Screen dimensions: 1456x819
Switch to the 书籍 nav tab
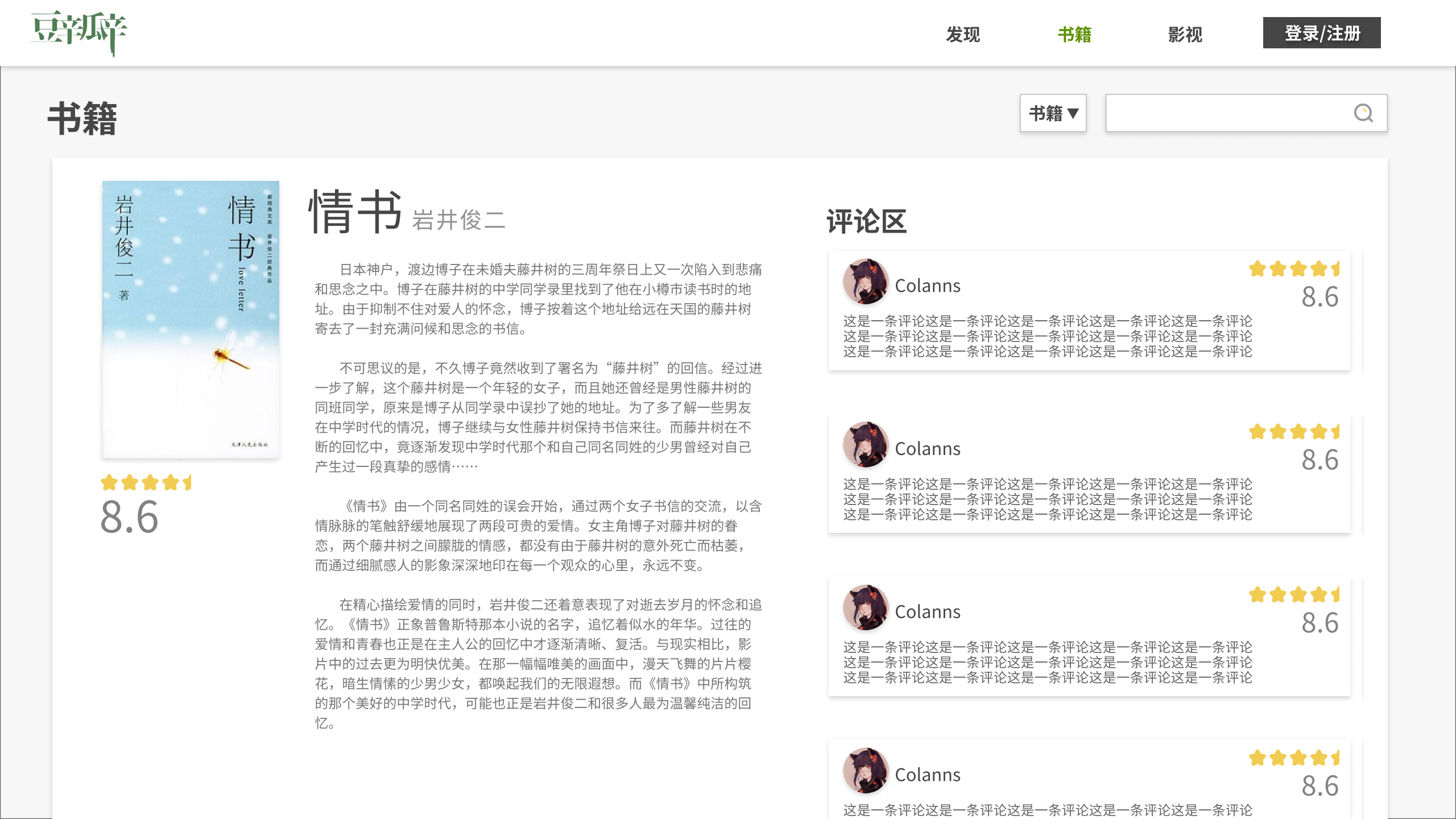tap(1074, 34)
